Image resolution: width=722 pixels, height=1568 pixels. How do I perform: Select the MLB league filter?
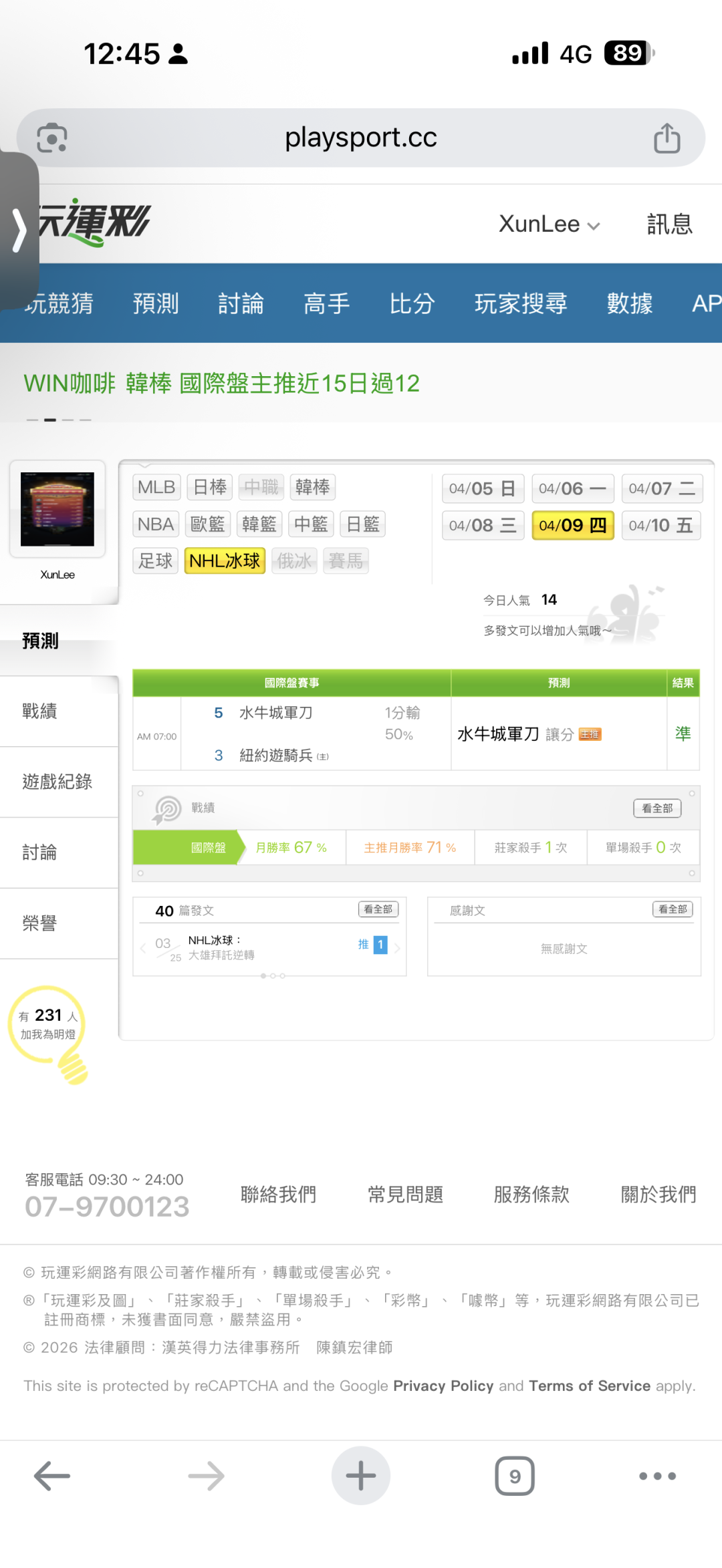pos(156,487)
